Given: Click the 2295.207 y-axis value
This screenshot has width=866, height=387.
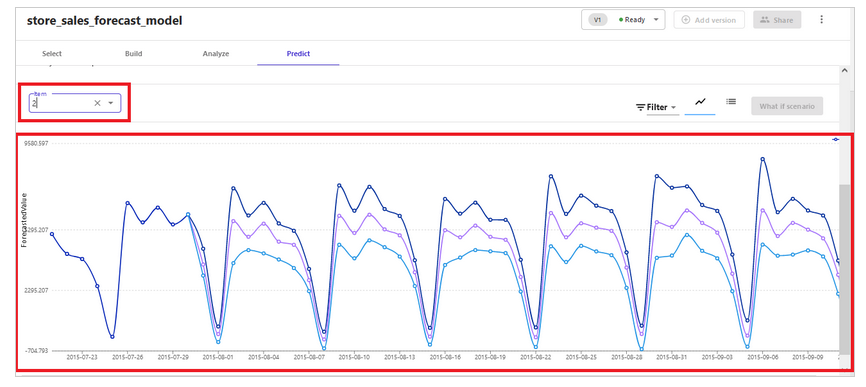Looking at the screenshot, I should 36,290.
